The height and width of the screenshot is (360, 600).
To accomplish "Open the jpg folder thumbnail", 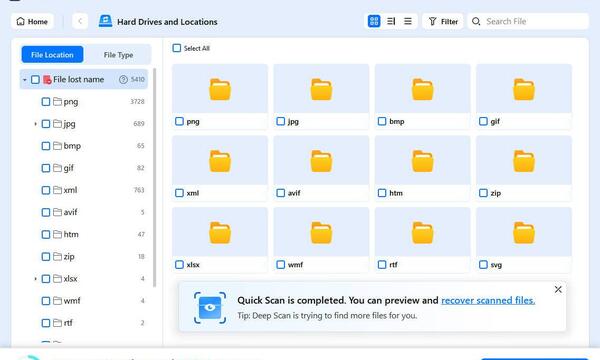I will click(x=321, y=89).
